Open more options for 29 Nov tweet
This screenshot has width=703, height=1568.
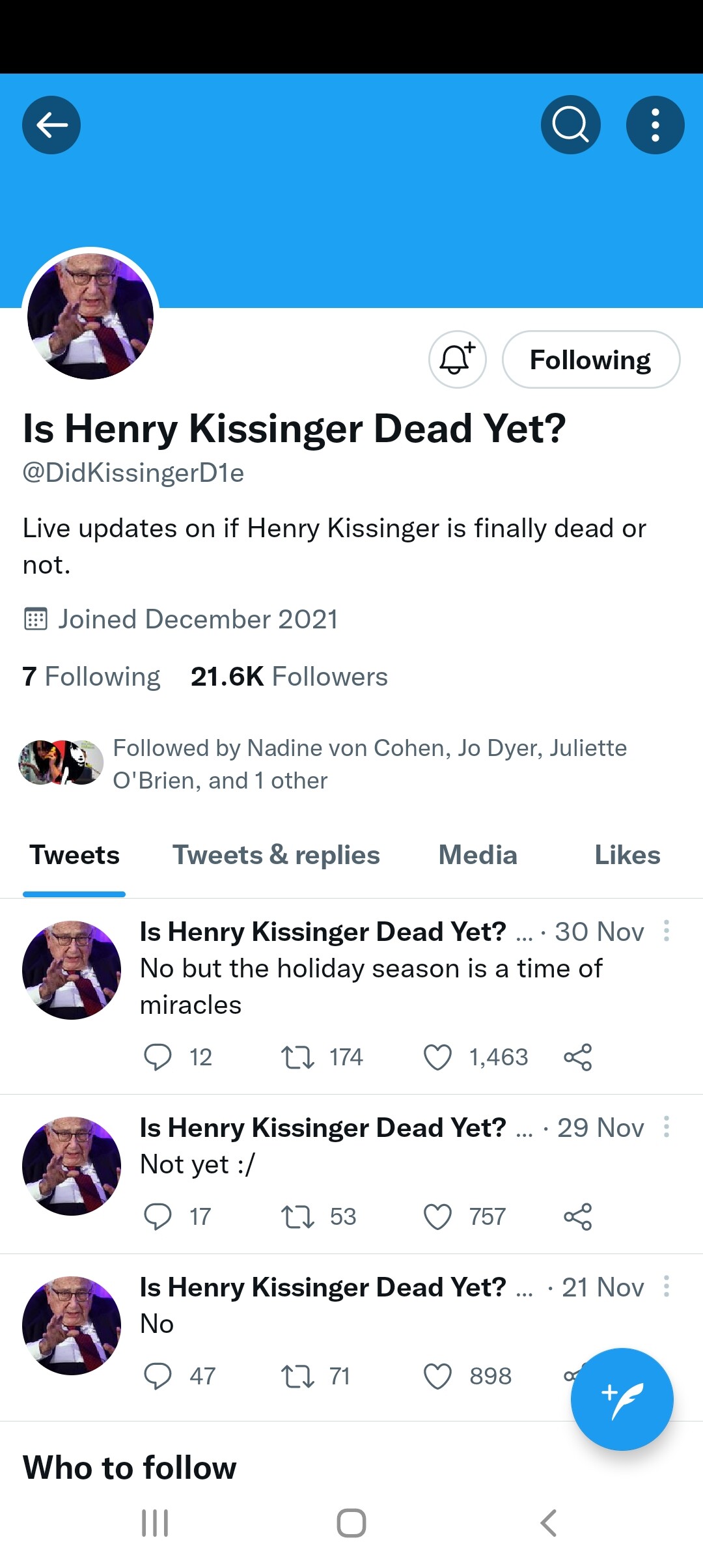pyautogui.click(x=666, y=1127)
